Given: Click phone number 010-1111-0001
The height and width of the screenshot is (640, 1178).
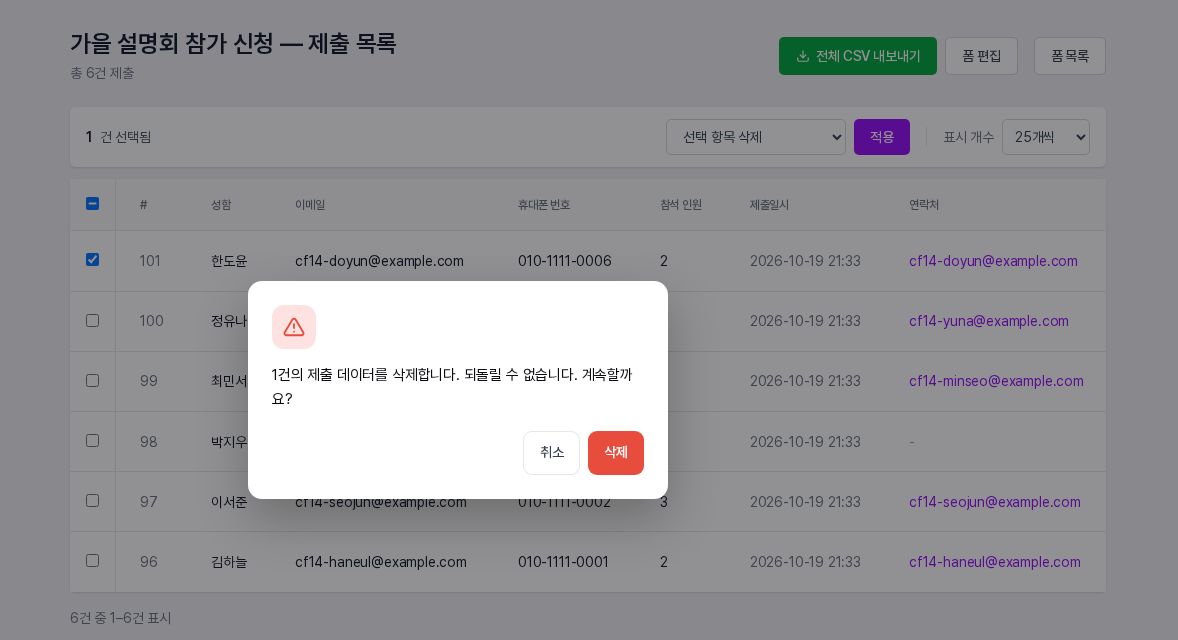Looking at the screenshot, I should pos(563,562).
